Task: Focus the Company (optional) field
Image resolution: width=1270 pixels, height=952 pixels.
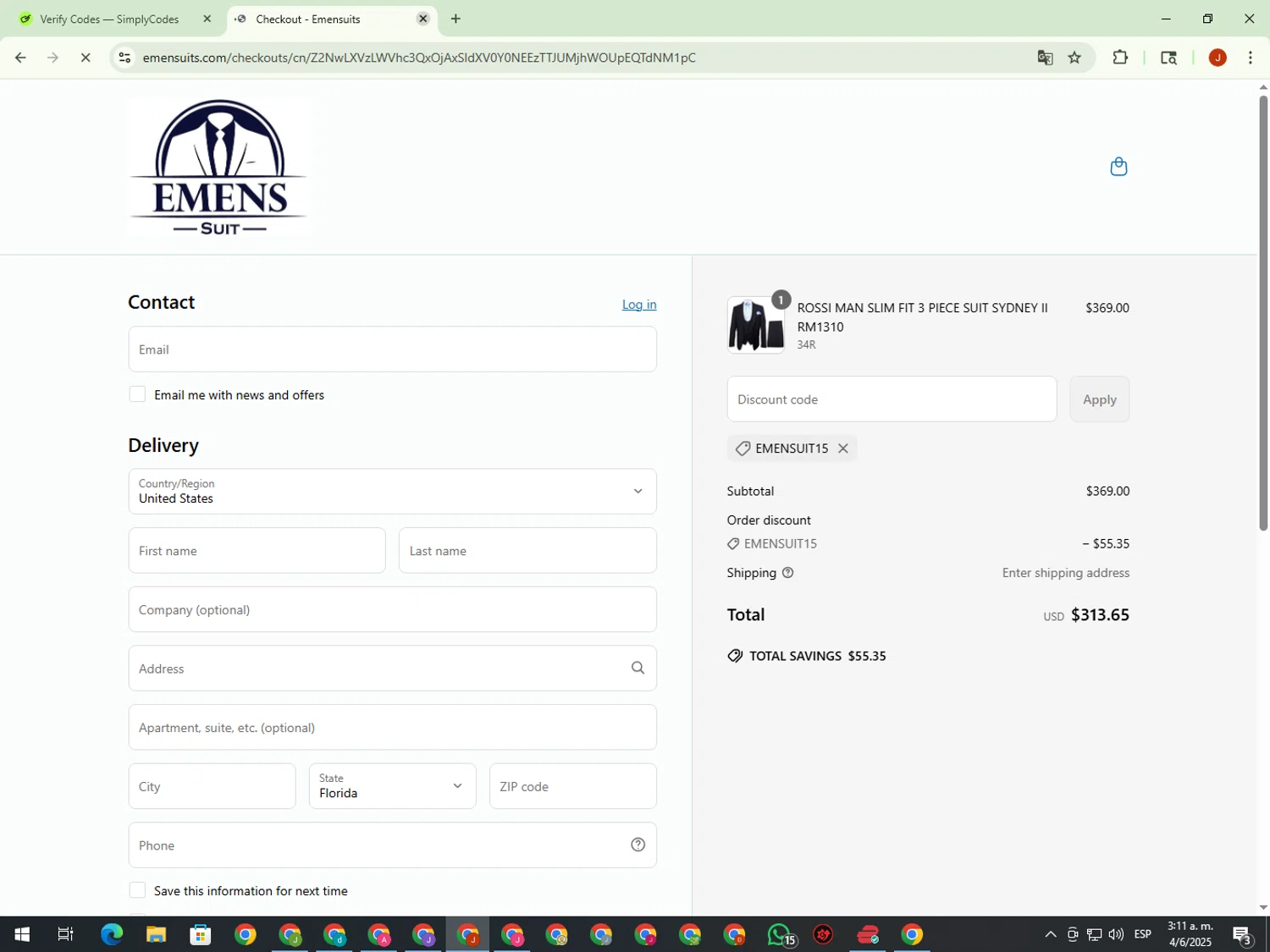Action: 392,609
